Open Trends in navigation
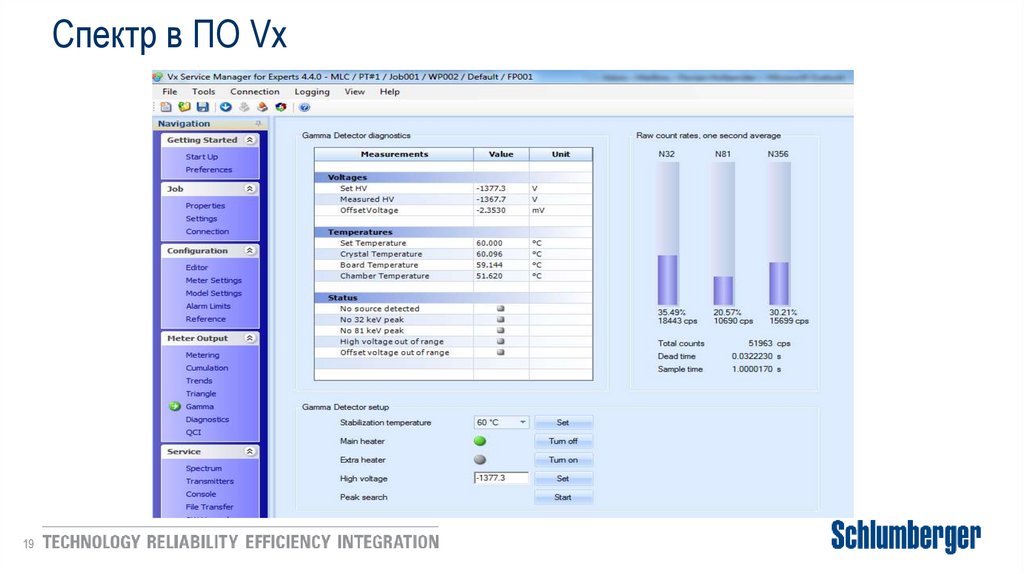The width and height of the screenshot is (1024, 574). pyautogui.click(x=199, y=381)
